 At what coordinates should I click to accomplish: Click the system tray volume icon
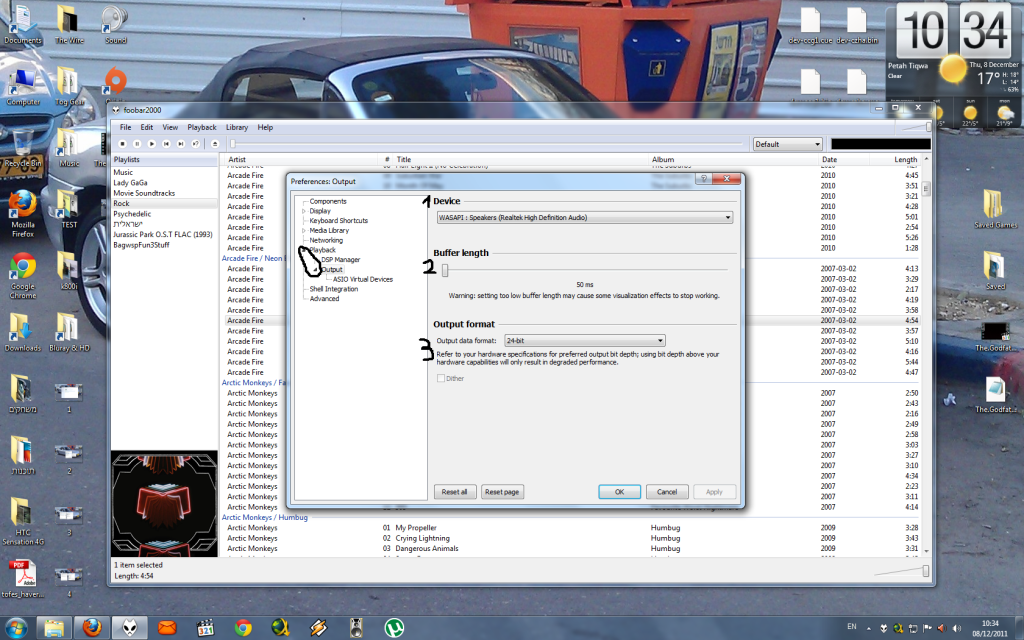pos(957,628)
